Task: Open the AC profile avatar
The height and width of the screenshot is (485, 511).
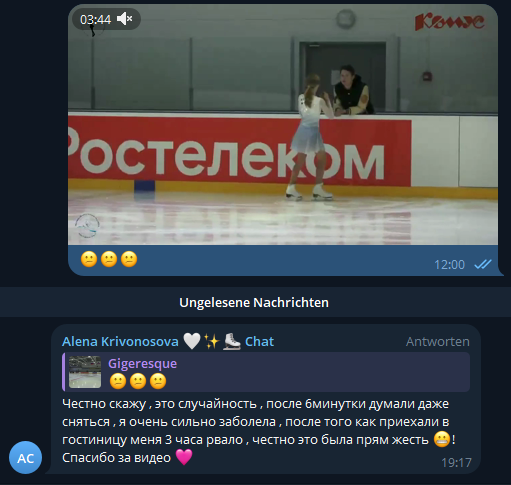Action: (26, 458)
